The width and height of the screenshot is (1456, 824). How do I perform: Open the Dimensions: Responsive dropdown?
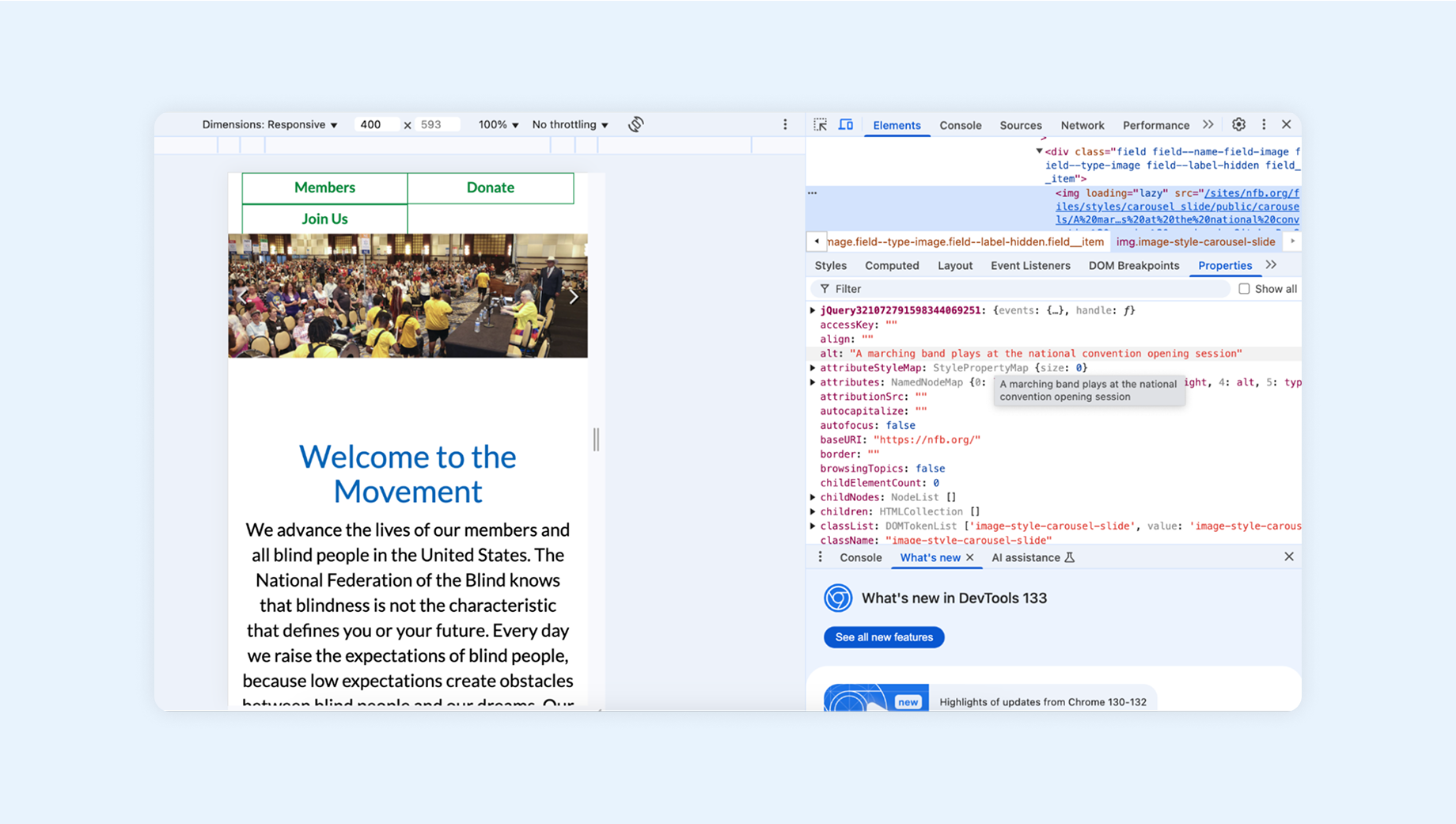tap(269, 125)
